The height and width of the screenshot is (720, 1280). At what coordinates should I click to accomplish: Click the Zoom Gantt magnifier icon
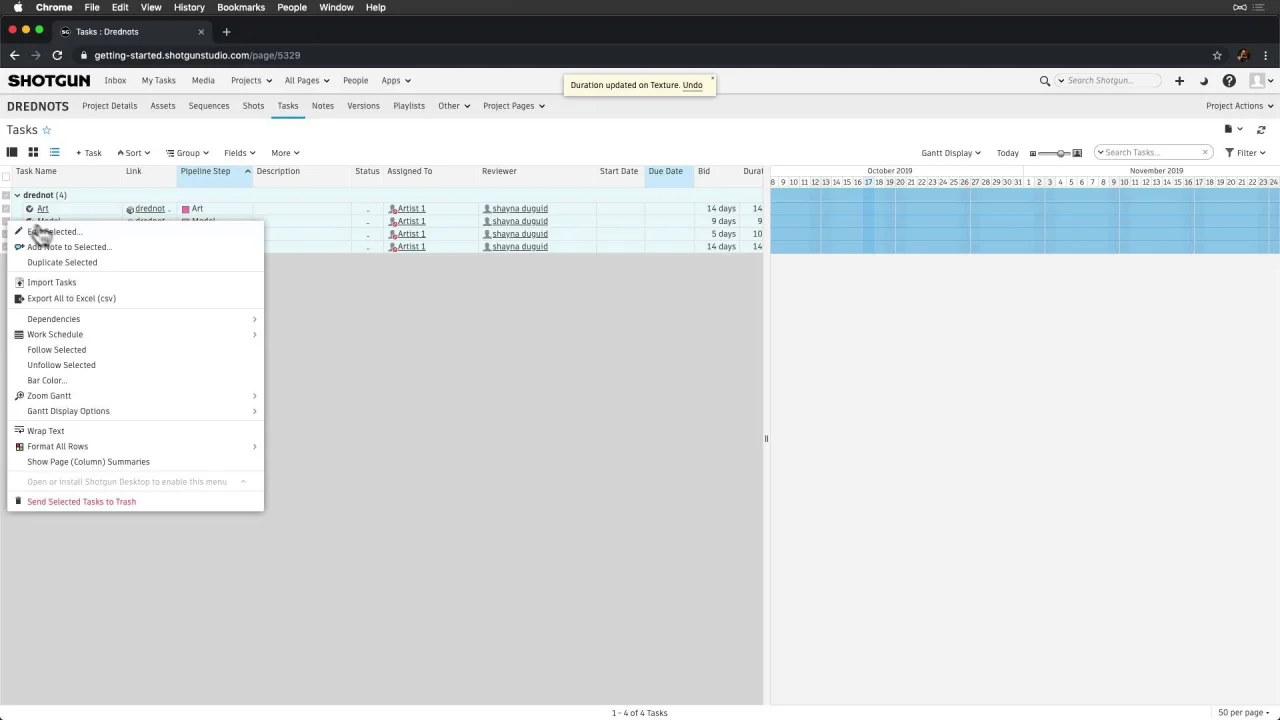[19, 396]
